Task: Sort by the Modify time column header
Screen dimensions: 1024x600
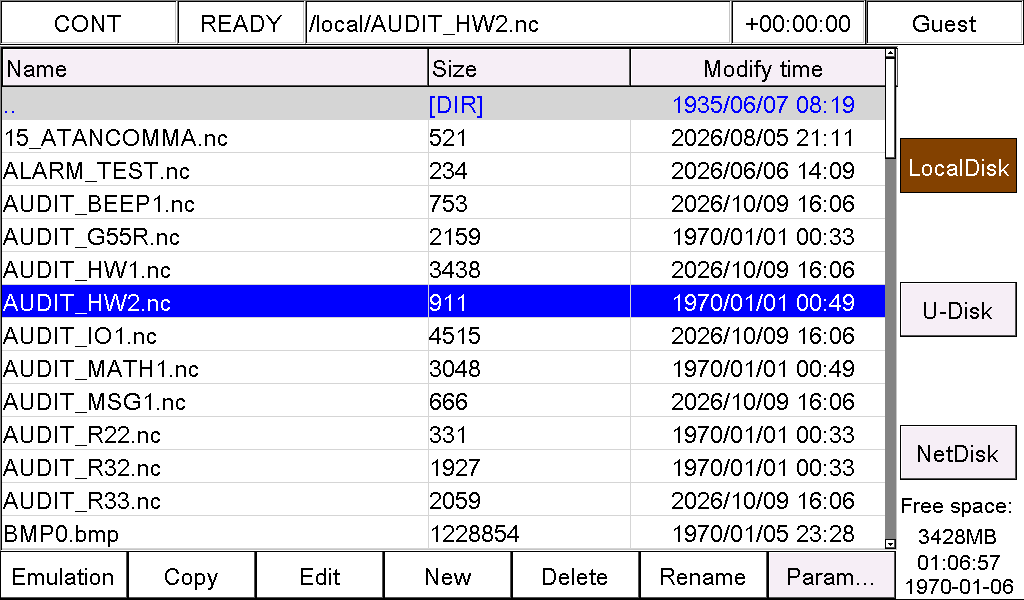Action: (758, 69)
